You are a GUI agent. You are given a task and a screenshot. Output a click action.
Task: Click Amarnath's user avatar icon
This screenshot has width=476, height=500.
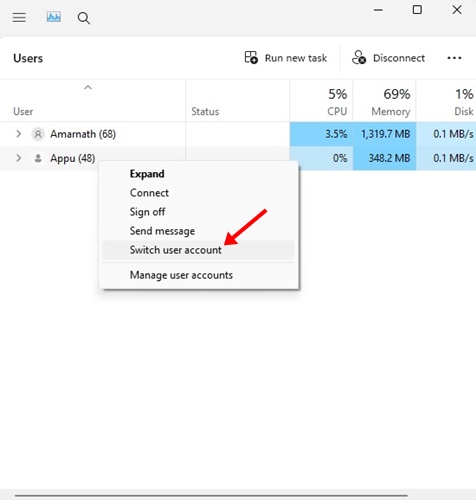[x=38, y=134]
